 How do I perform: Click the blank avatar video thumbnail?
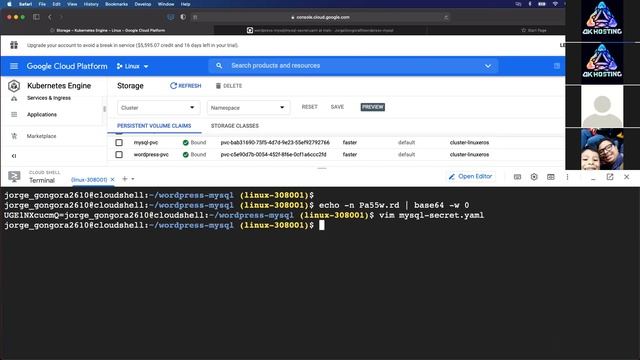click(602, 106)
